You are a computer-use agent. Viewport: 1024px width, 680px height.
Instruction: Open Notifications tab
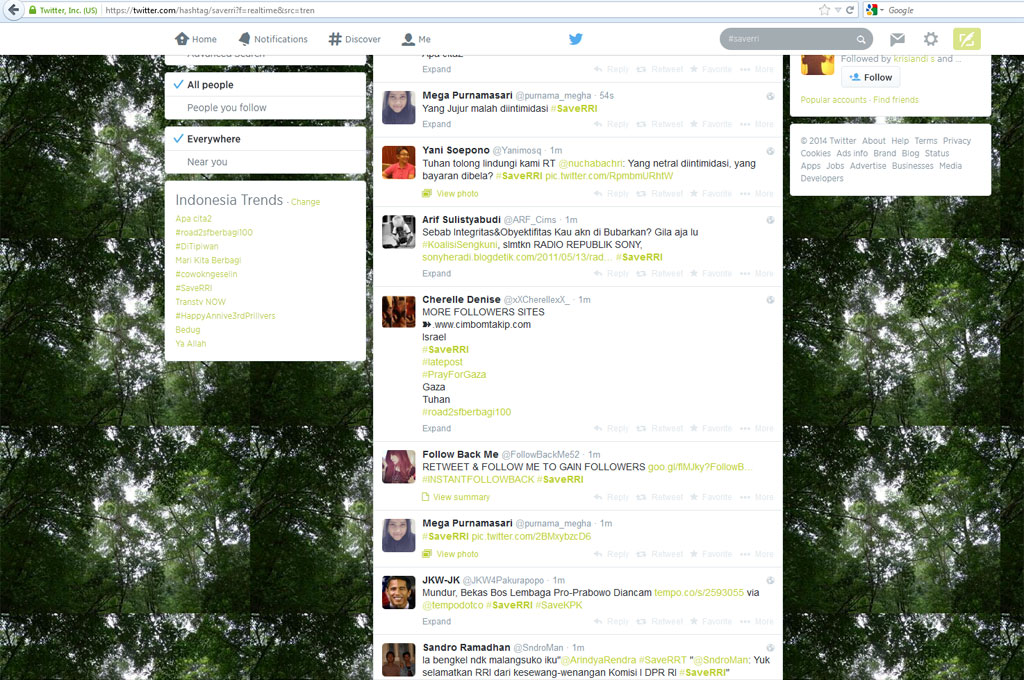click(x=273, y=39)
